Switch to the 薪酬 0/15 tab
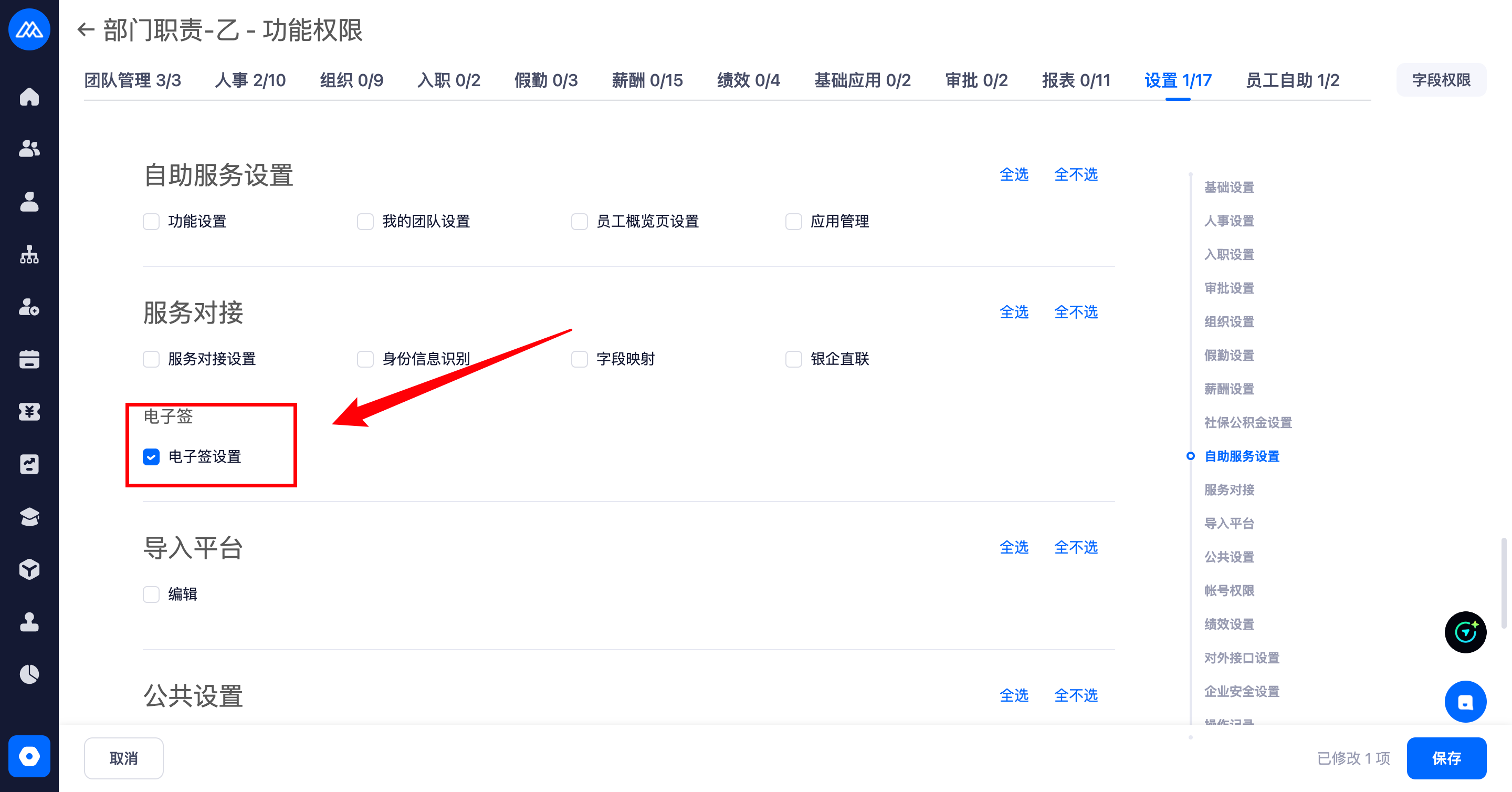 [x=647, y=80]
